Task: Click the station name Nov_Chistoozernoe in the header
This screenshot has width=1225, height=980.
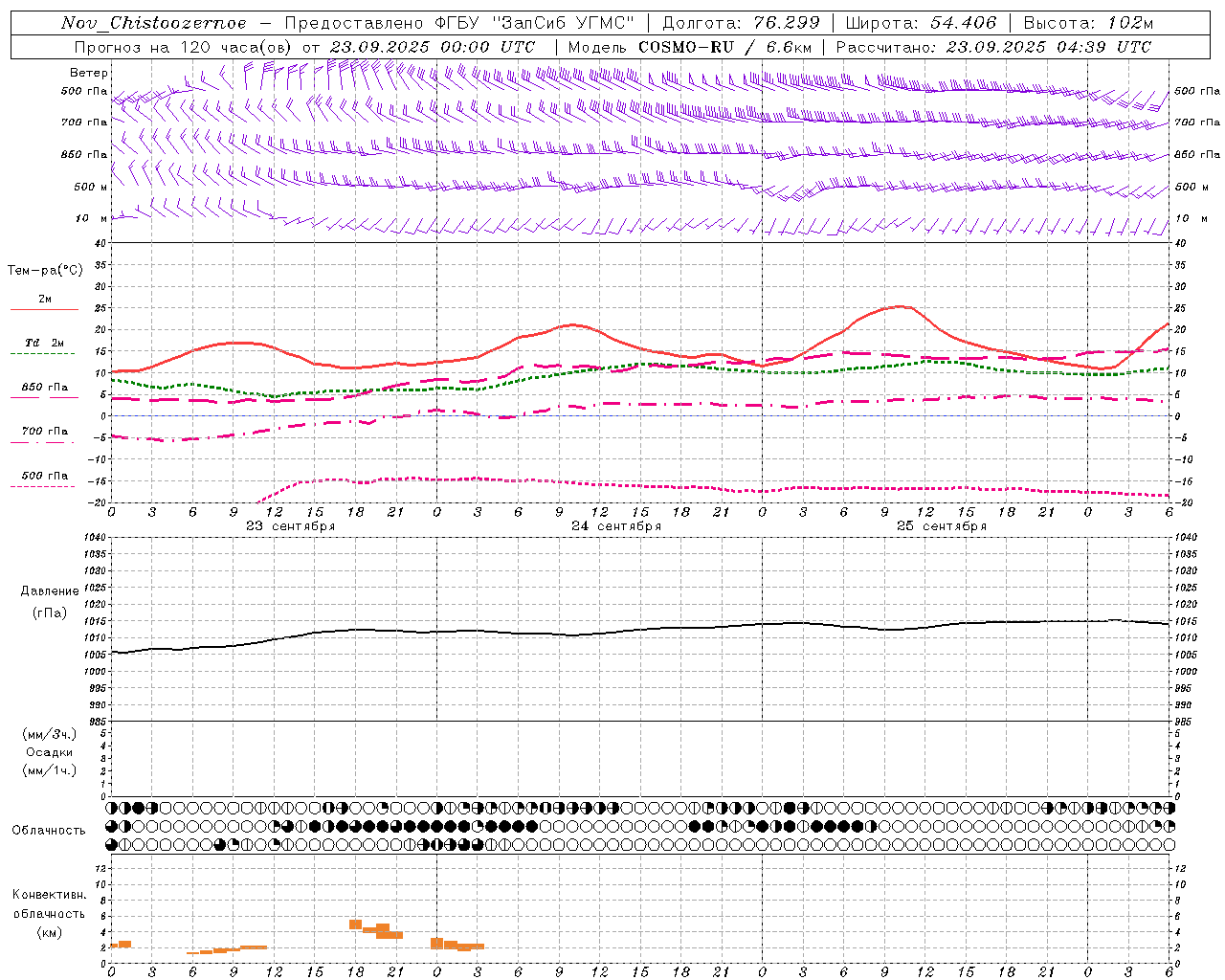Action: tap(153, 23)
